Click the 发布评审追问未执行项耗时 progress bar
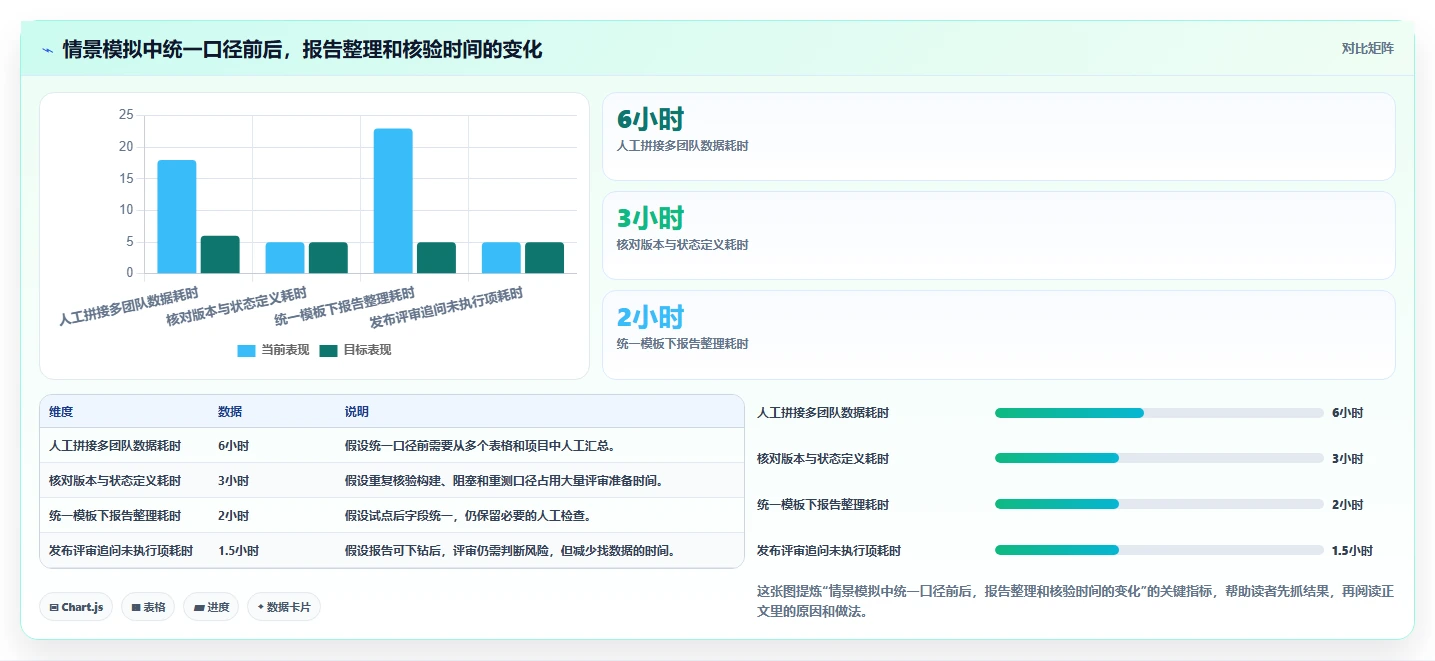Screen dimensions: 1435x661 tap(1159, 550)
